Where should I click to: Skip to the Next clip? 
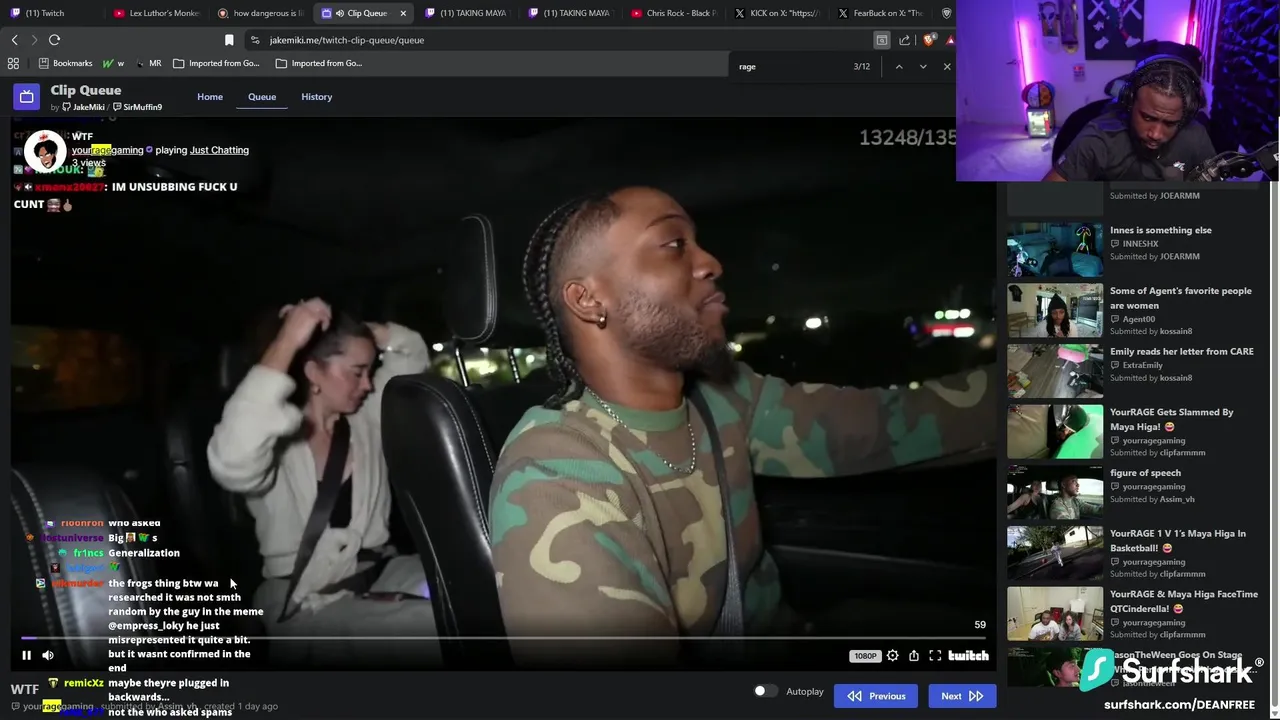click(962, 696)
